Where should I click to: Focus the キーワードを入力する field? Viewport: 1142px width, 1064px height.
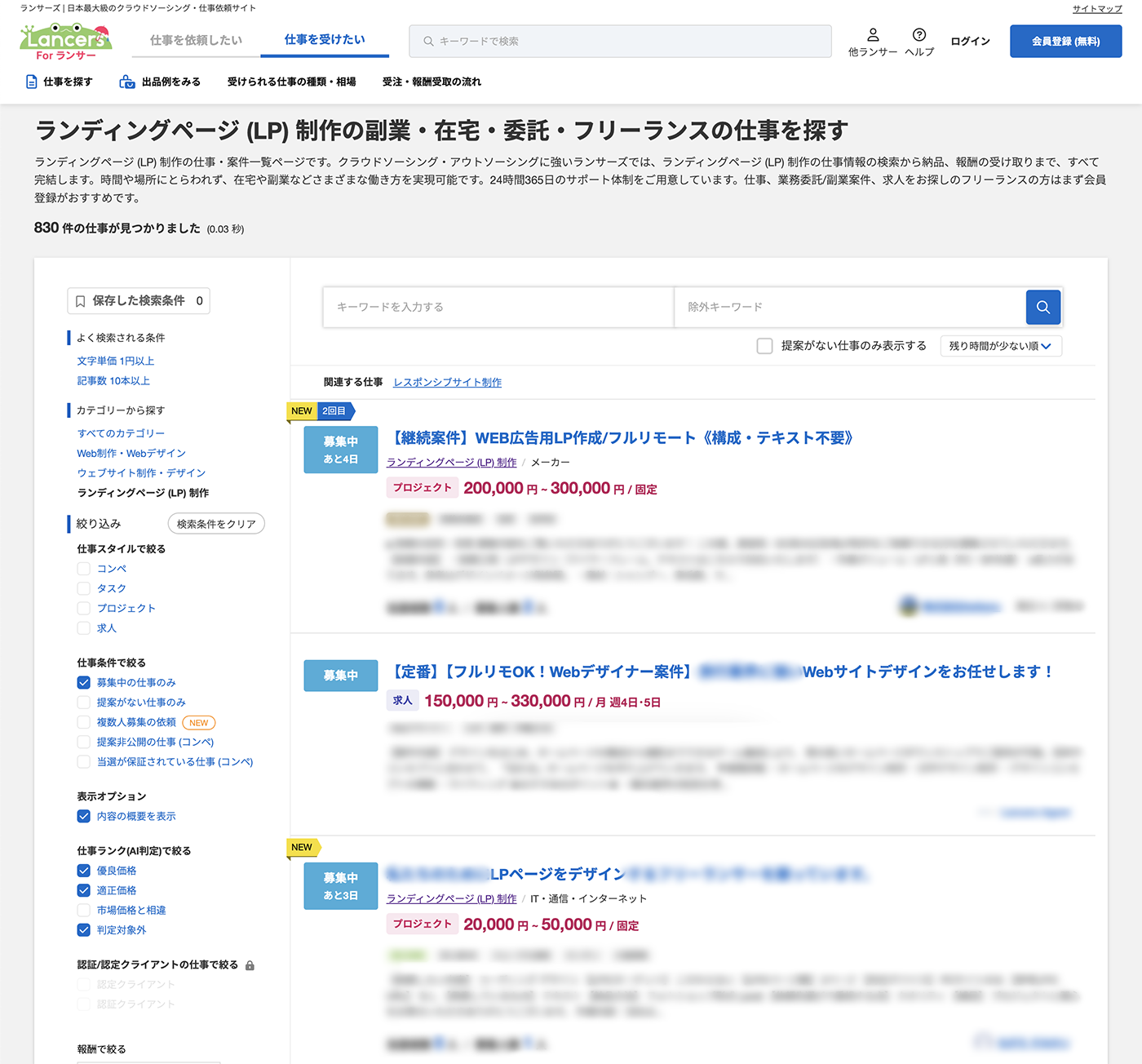pos(498,307)
